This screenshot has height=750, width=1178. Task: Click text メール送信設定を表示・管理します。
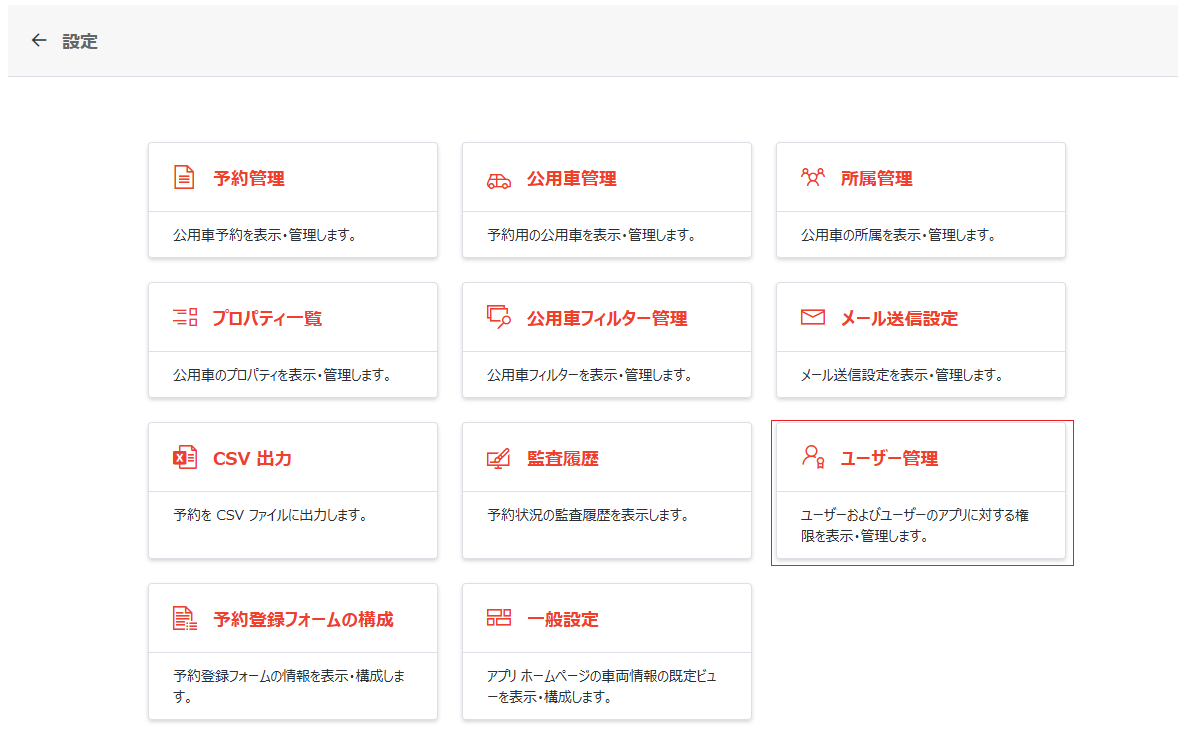click(902, 375)
